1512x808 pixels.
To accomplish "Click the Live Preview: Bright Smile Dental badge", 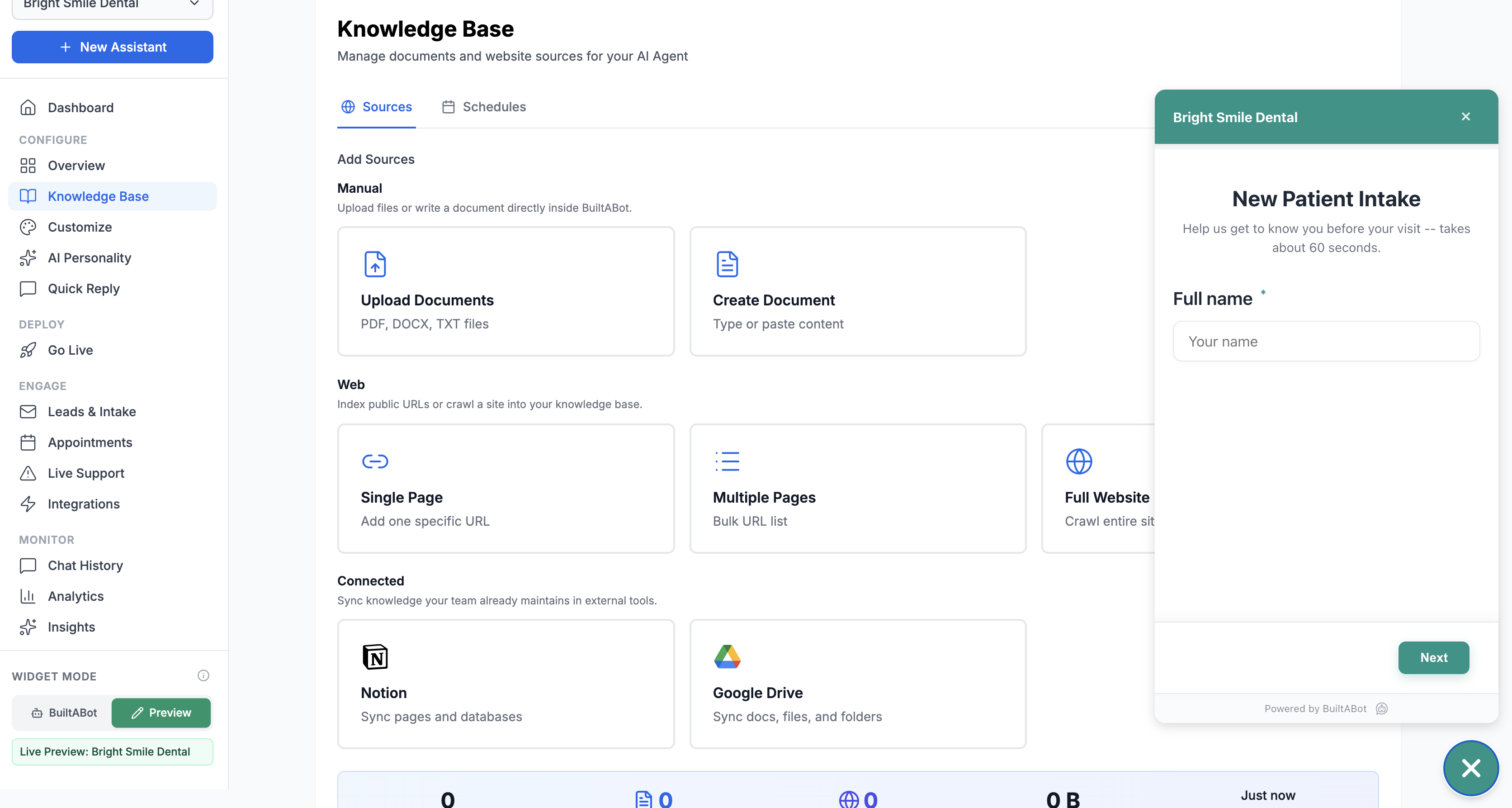I will pyautogui.click(x=112, y=751).
